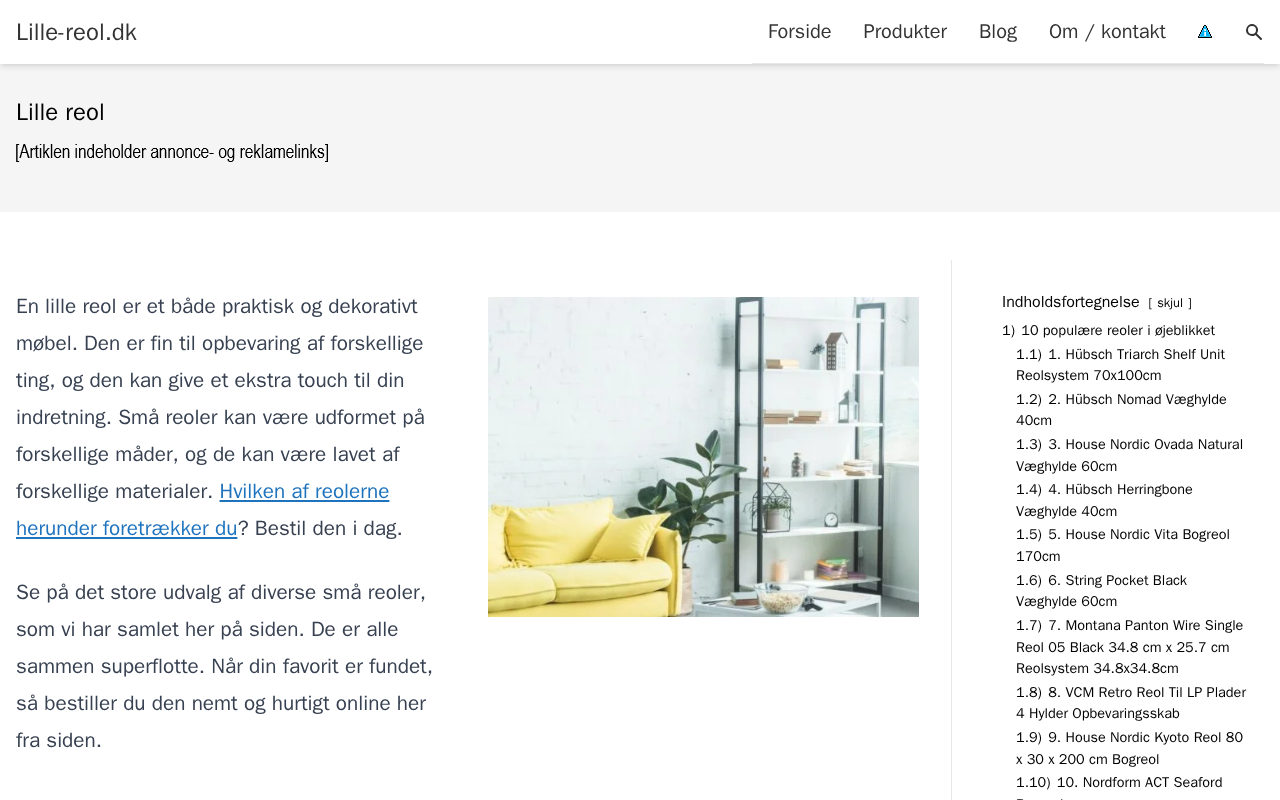Jump to House Nordic Ovada Natural section
The image size is (1280, 800).
[x=1129, y=455]
